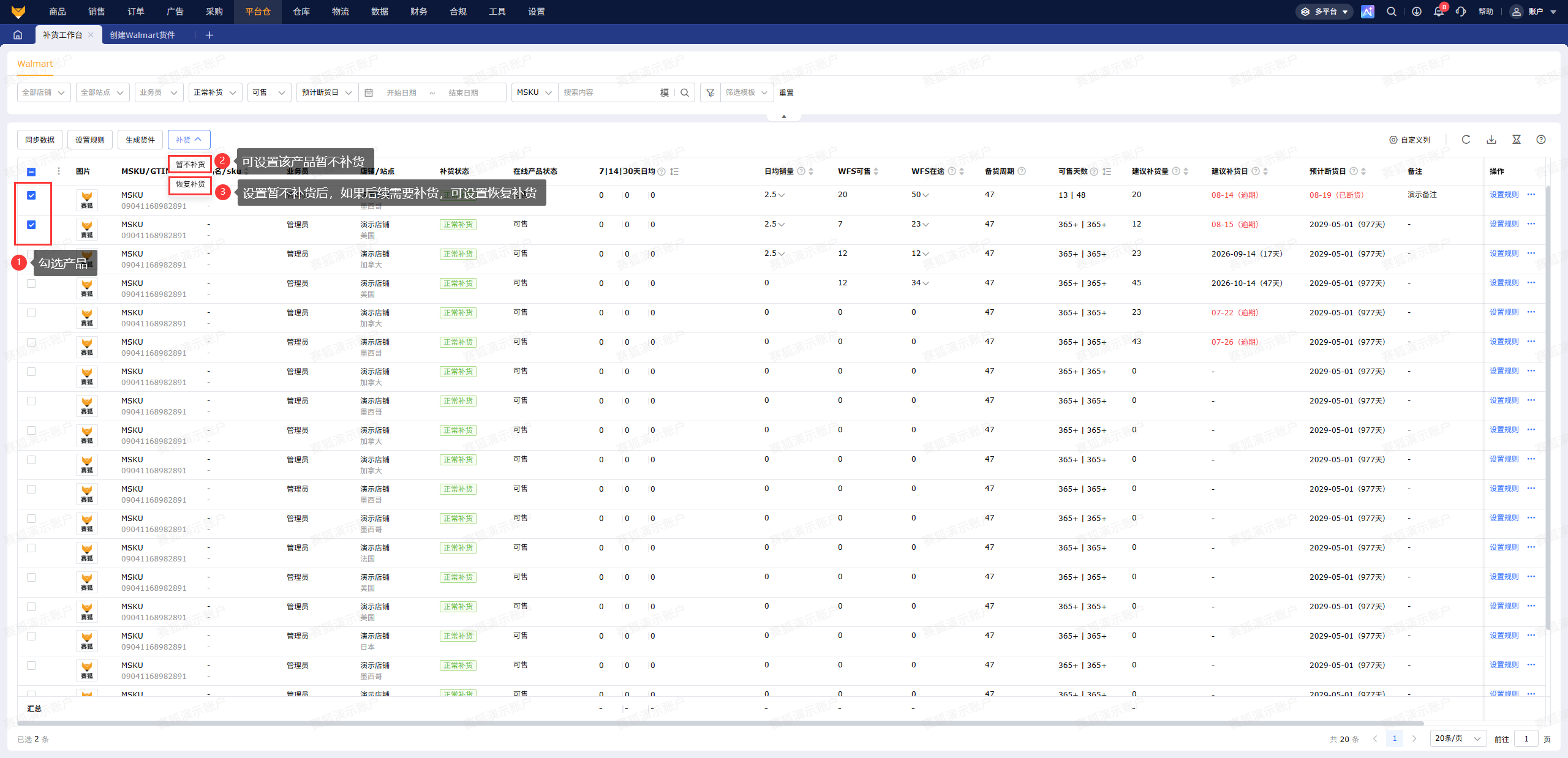The height and width of the screenshot is (758, 1568).
Task: Go to home tab icon
Action: [x=18, y=35]
